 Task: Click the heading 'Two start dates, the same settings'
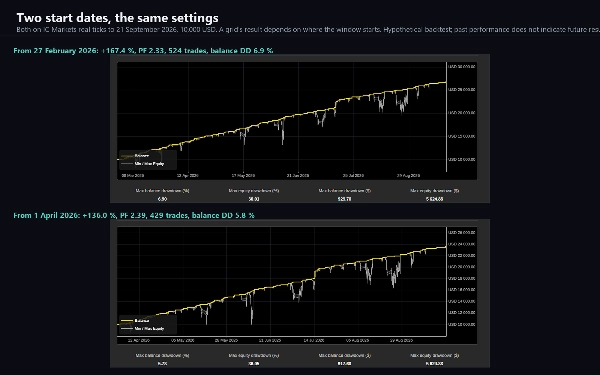pyautogui.click(x=117, y=18)
